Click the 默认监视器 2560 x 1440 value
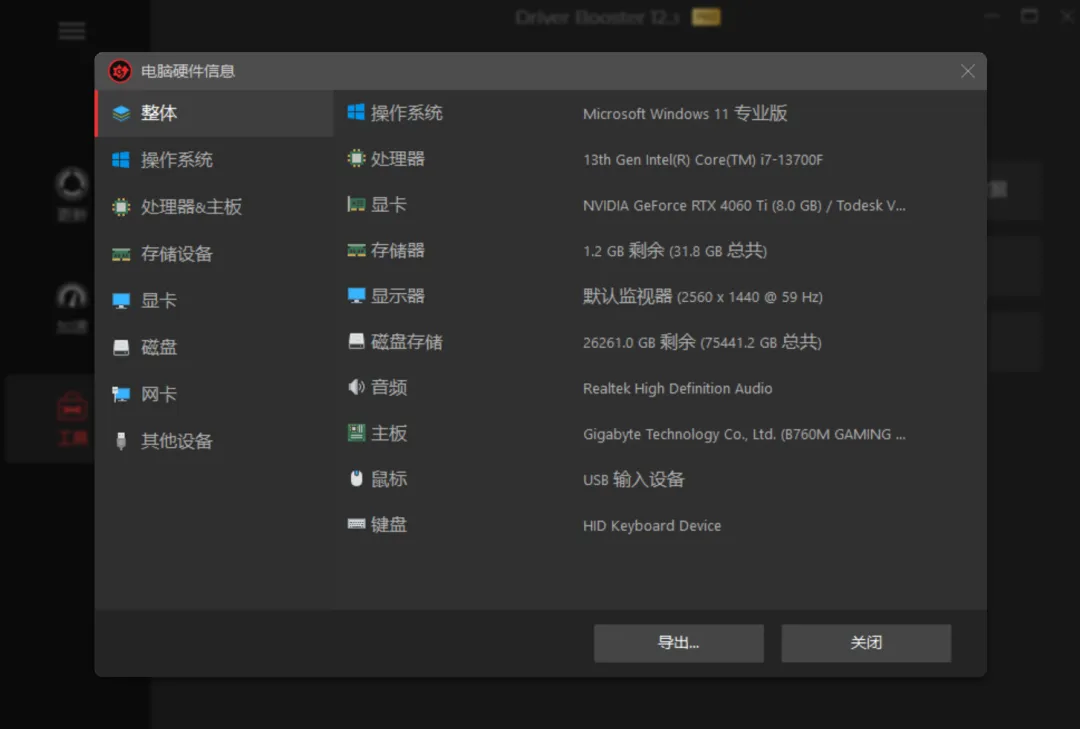The height and width of the screenshot is (729, 1080). [x=703, y=297]
